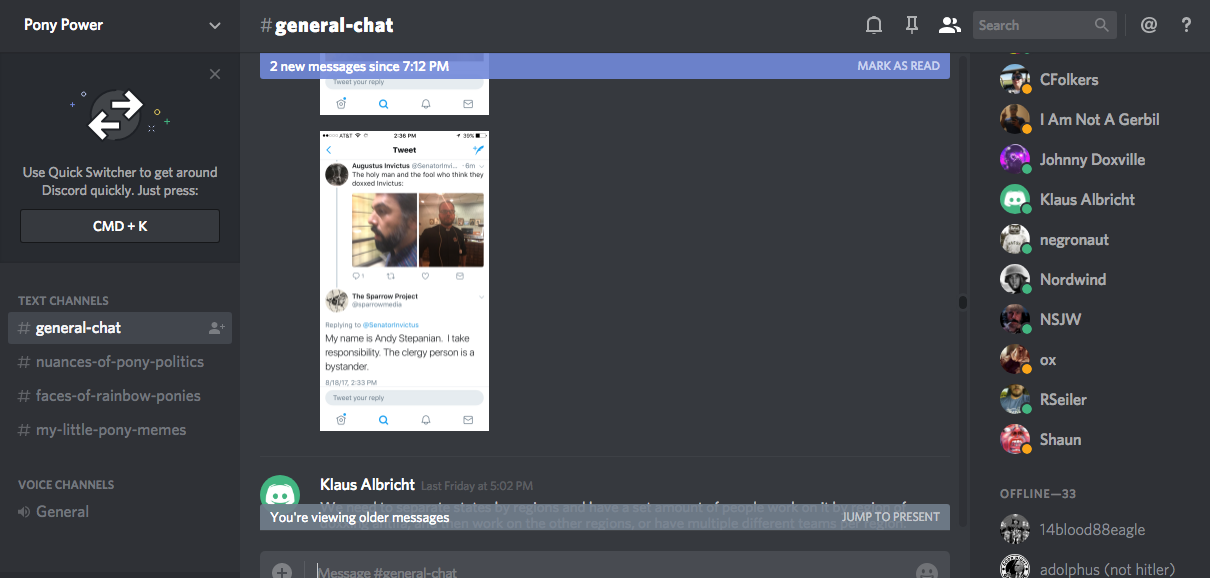The width and height of the screenshot is (1210, 578).
Task: Expand the Pony Power server dropdown
Action: 215,26
